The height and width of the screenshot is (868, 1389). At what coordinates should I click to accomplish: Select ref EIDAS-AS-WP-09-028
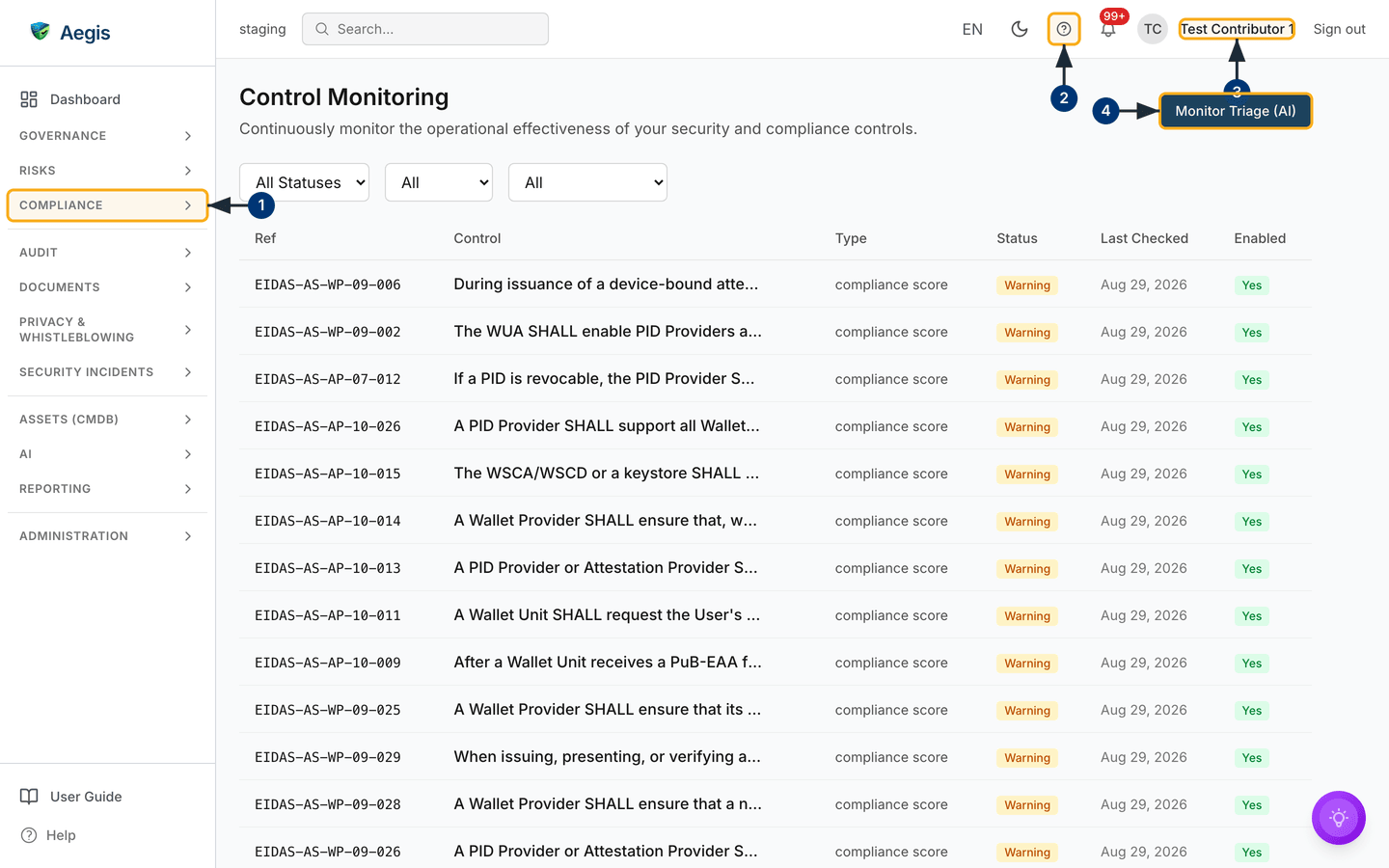(x=328, y=804)
